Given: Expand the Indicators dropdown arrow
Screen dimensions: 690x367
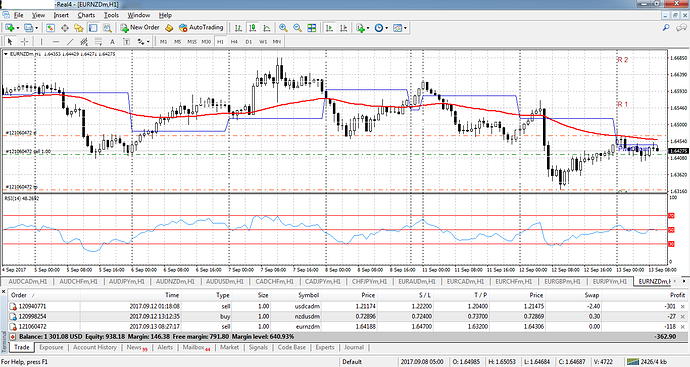Looking at the screenshot, I should [x=368, y=28].
